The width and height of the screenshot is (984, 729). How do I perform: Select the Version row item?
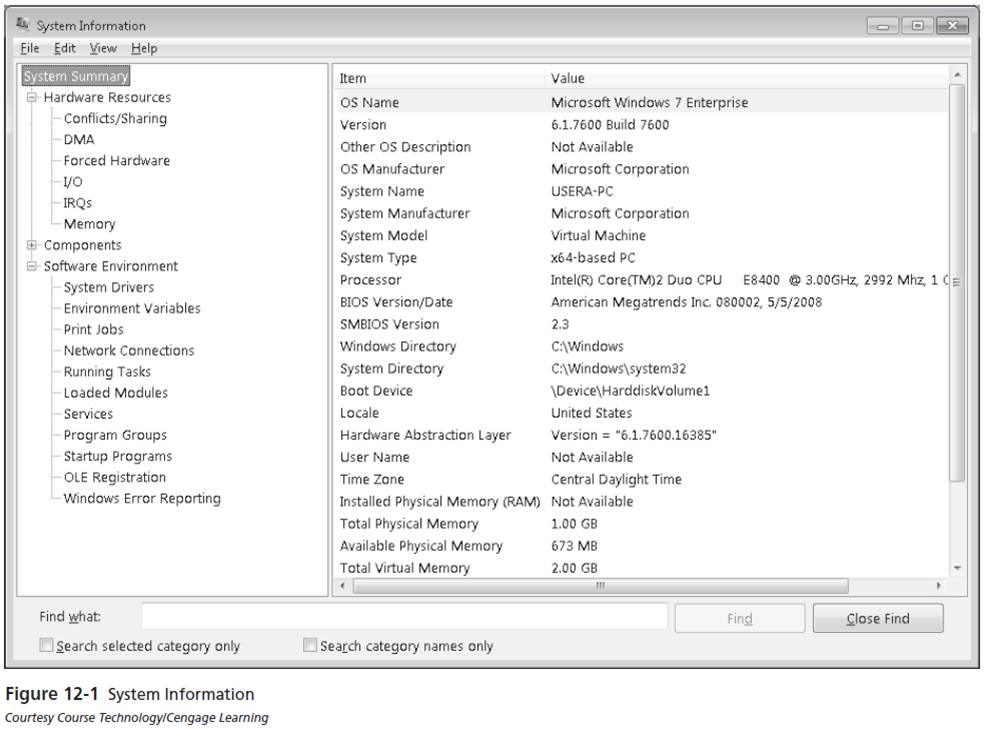pos(363,125)
